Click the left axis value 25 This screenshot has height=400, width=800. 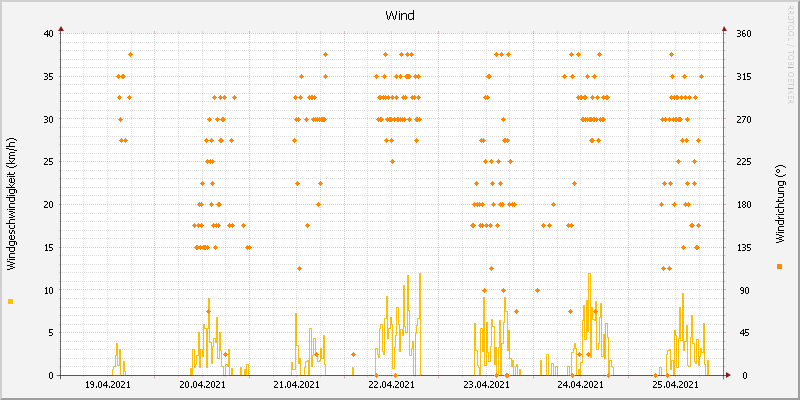(48, 162)
